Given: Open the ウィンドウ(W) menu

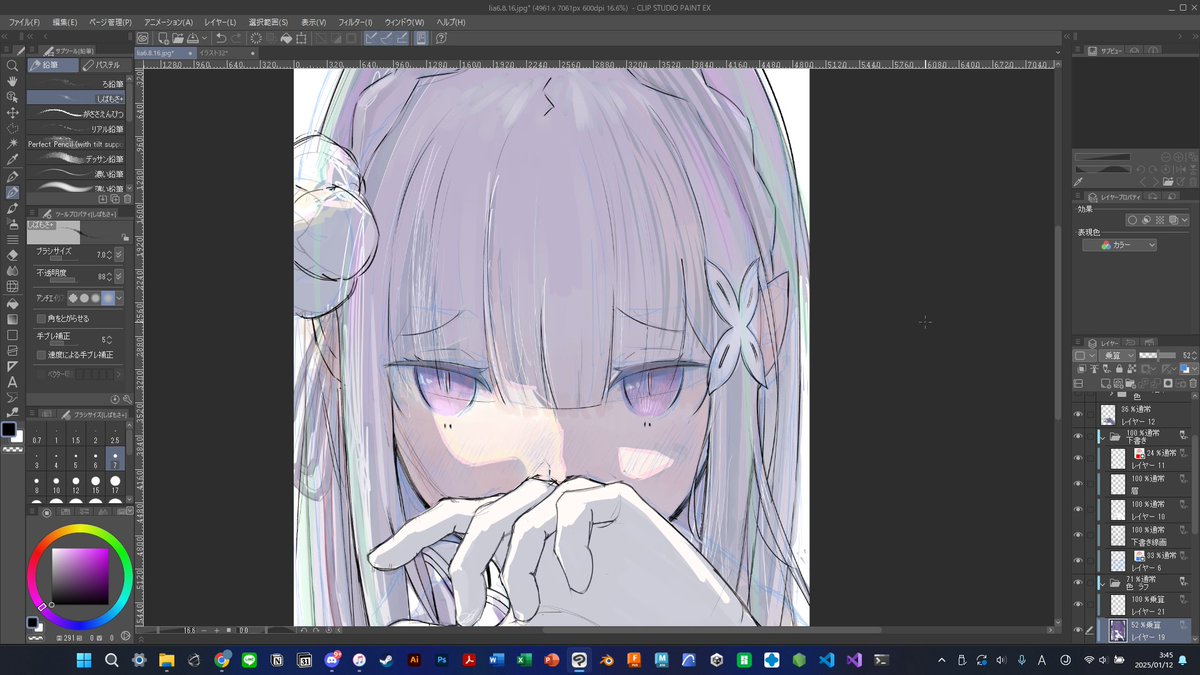Looking at the screenshot, I should 404,22.
